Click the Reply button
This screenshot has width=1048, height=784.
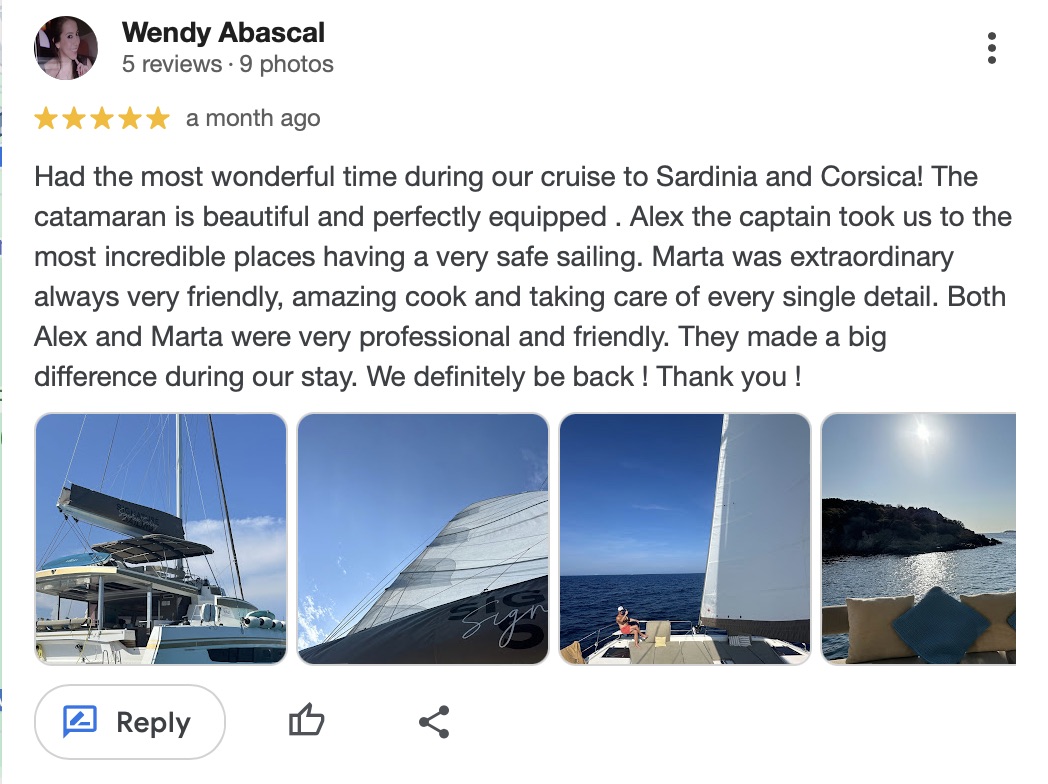[x=130, y=722]
